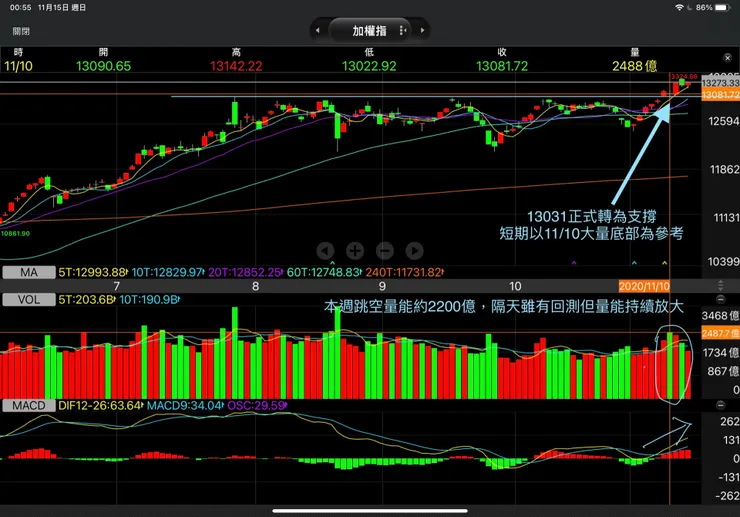Screen dimensions: 740x517
Task: Click open price 13090.65
Action: coord(103,66)
